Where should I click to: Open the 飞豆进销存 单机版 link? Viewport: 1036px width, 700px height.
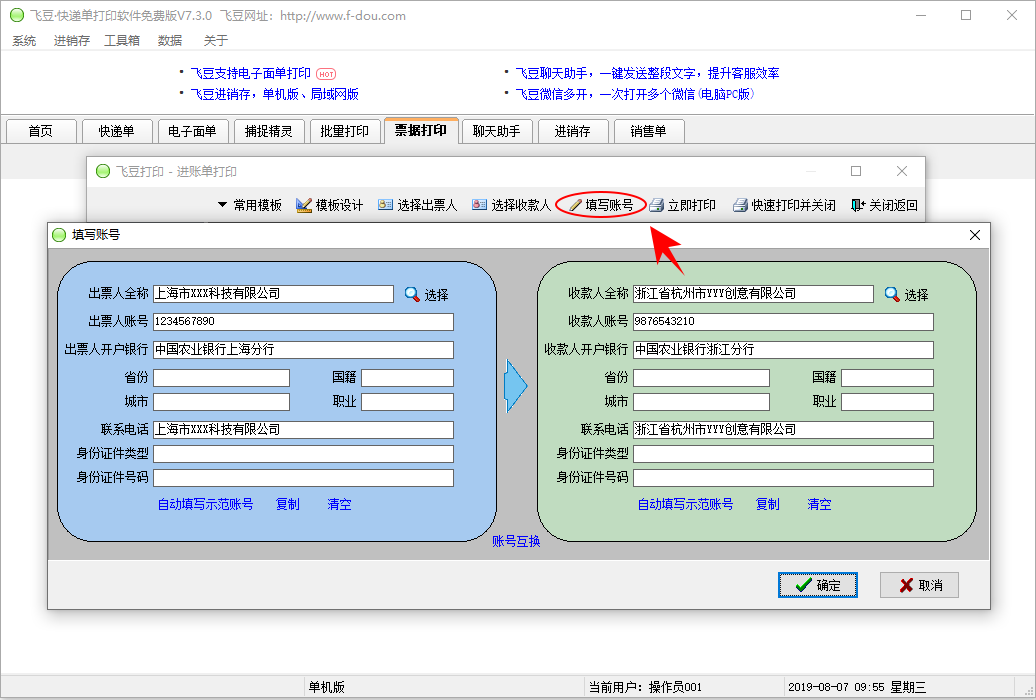[274, 94]
